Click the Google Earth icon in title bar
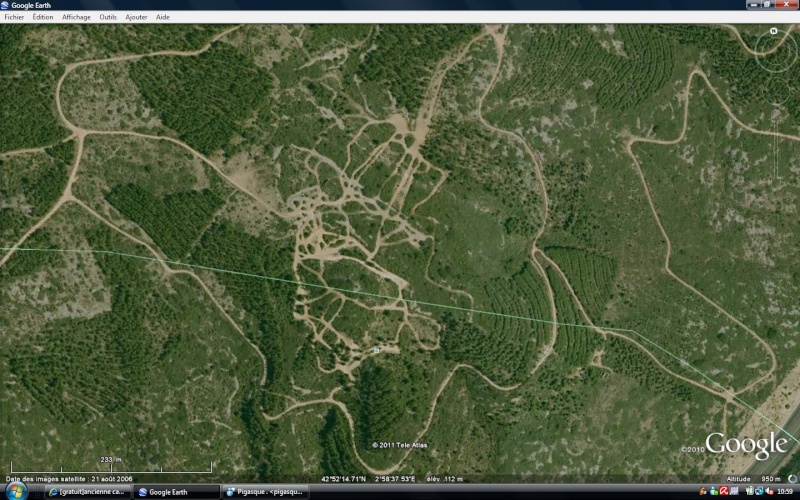The image size is (800, 500). click(6, 5)
